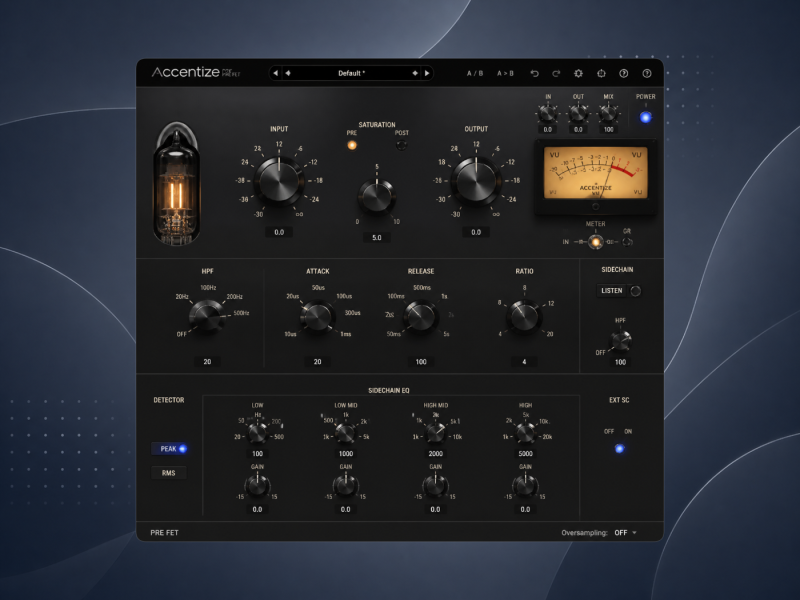Click the main HPF value field 20
Viewport: 800px width, 600px height.
[x=207, y=362]
